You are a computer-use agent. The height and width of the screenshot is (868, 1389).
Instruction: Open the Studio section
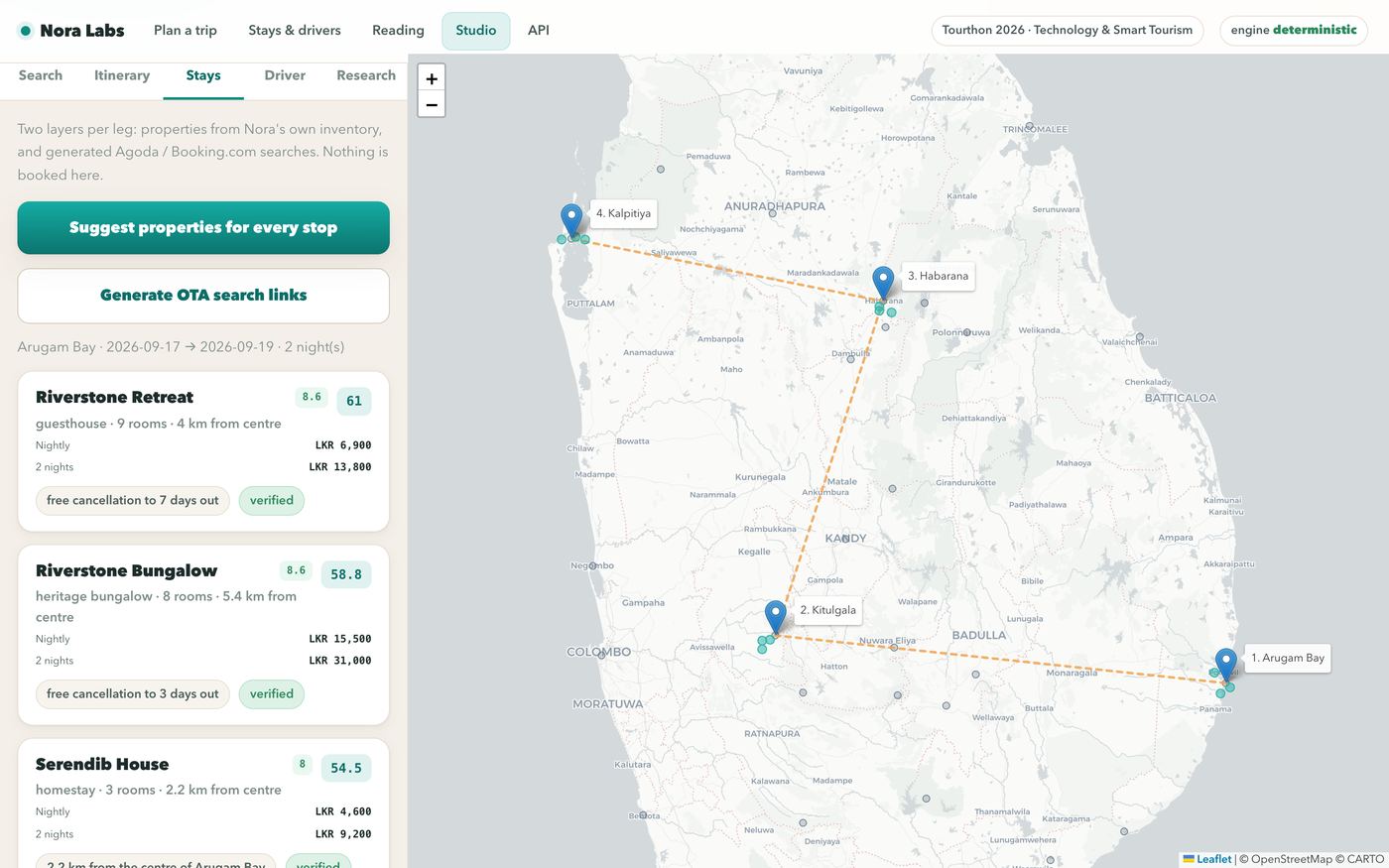[x=476, y=31]
